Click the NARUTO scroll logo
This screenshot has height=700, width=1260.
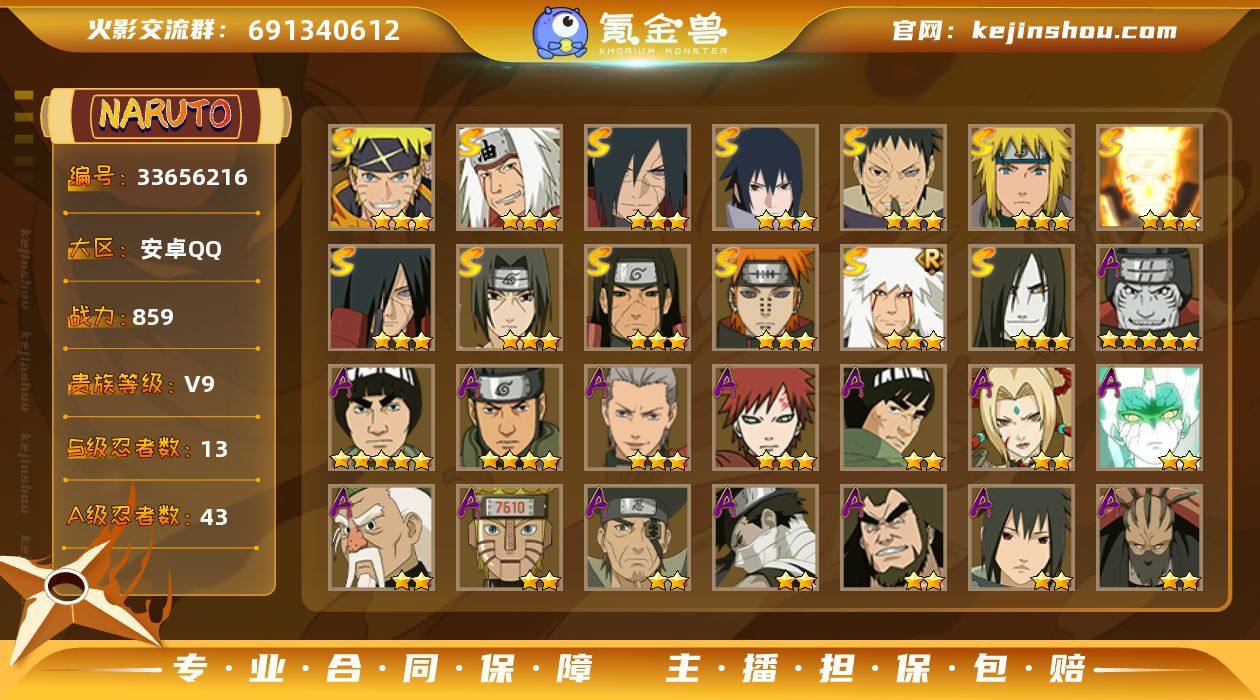(x=165, y=114)
